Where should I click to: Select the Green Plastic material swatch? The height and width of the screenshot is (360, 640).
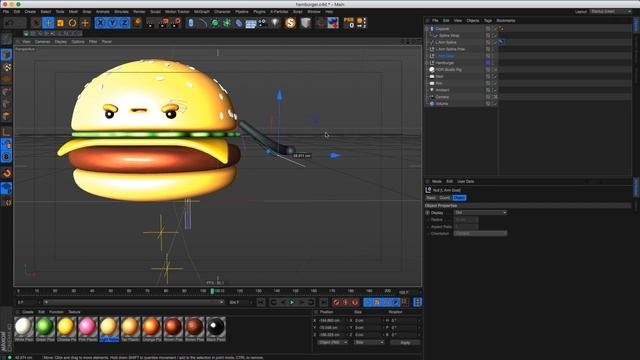tap(45, 327)
